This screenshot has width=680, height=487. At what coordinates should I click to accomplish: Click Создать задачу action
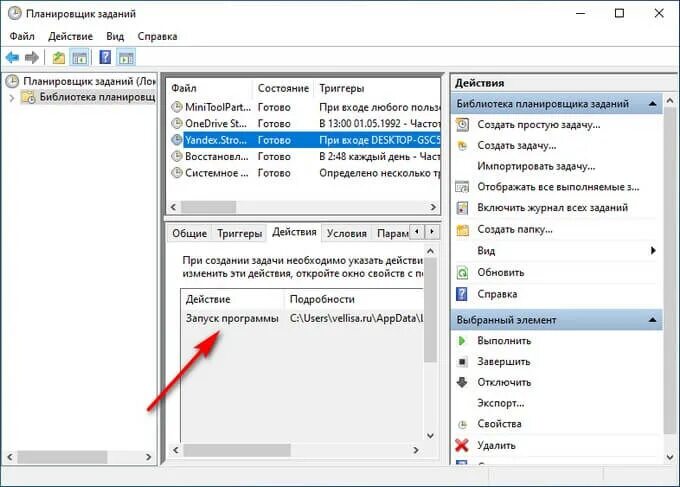pyautogui.click(x=517, y=145)
